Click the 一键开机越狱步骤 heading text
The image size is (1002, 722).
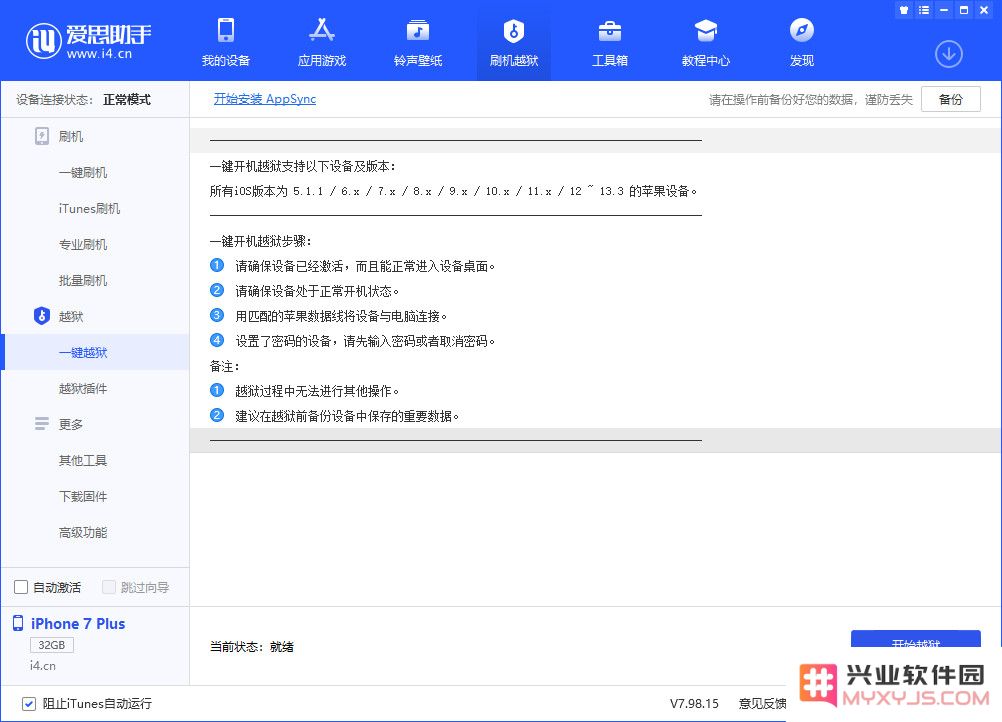(261, 241)
